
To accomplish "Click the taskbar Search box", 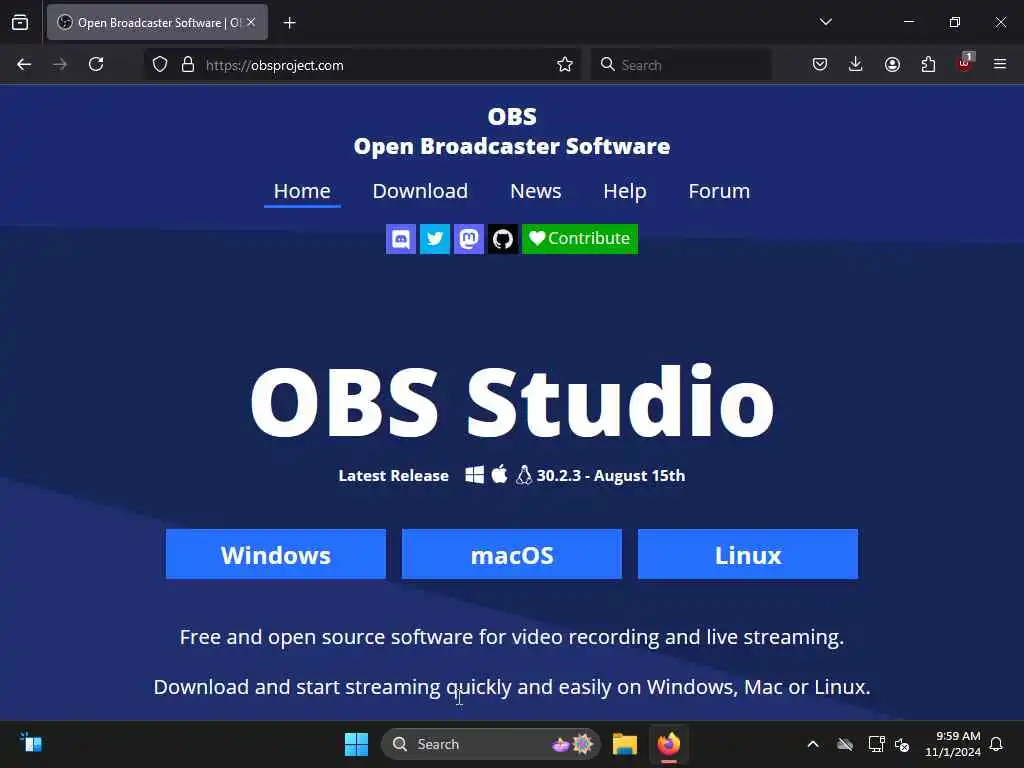I will point(491,744).
